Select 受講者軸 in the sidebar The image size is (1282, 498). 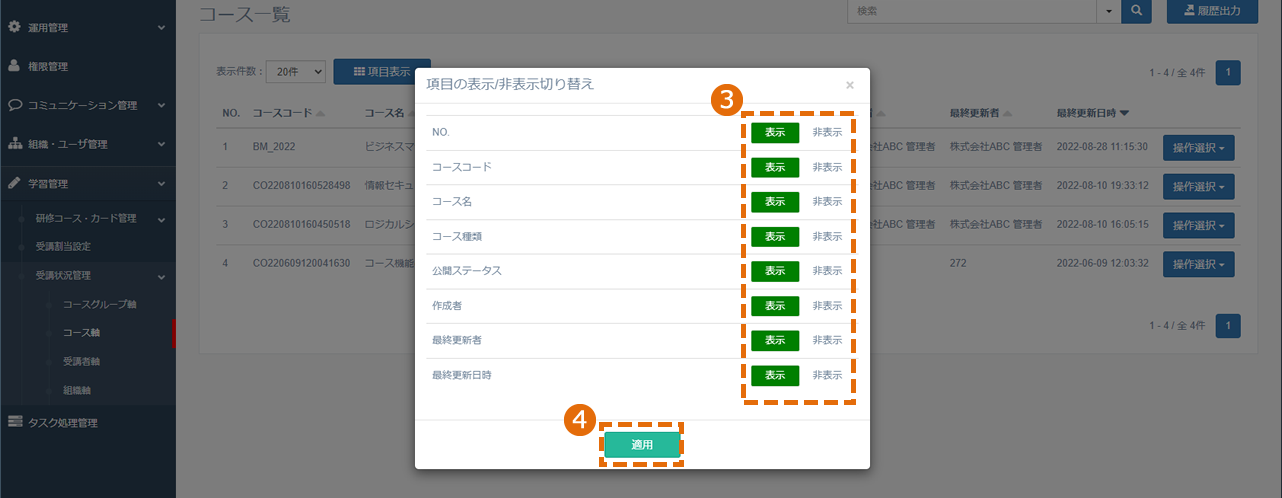[x=81, y=361]
